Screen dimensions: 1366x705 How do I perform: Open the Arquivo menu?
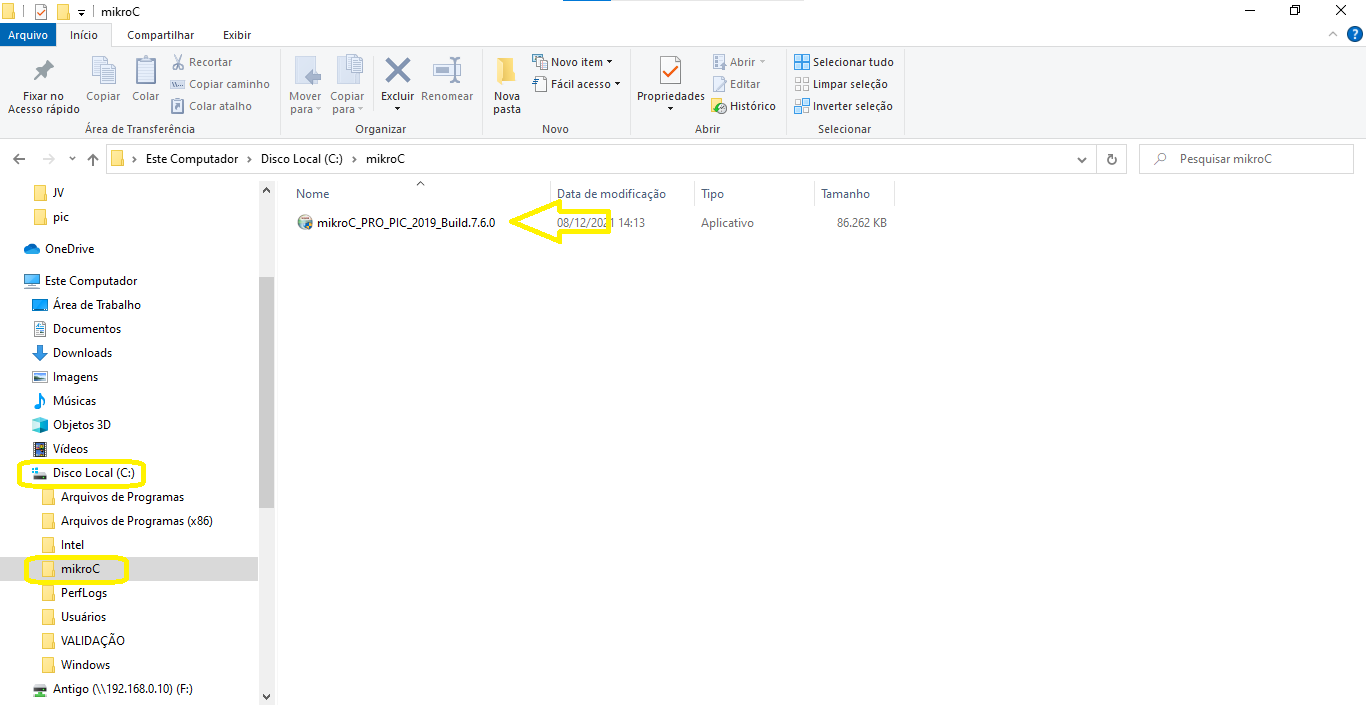click(x=28, y=35)
